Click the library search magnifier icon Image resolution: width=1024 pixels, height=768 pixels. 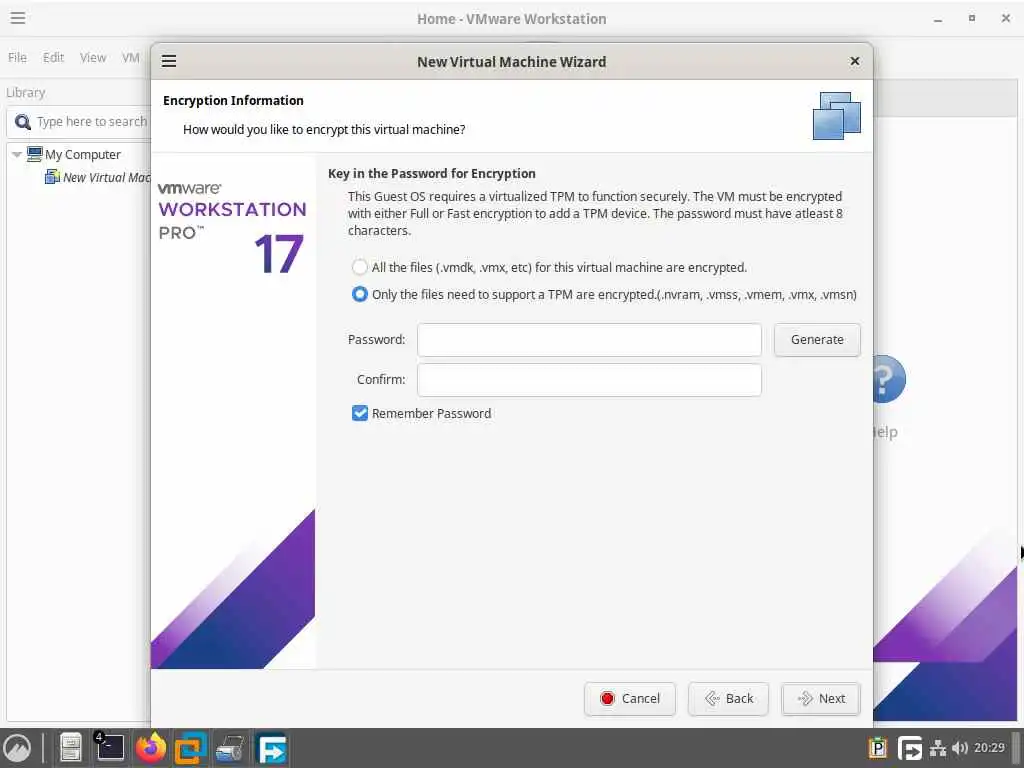[x=23, y=122]
